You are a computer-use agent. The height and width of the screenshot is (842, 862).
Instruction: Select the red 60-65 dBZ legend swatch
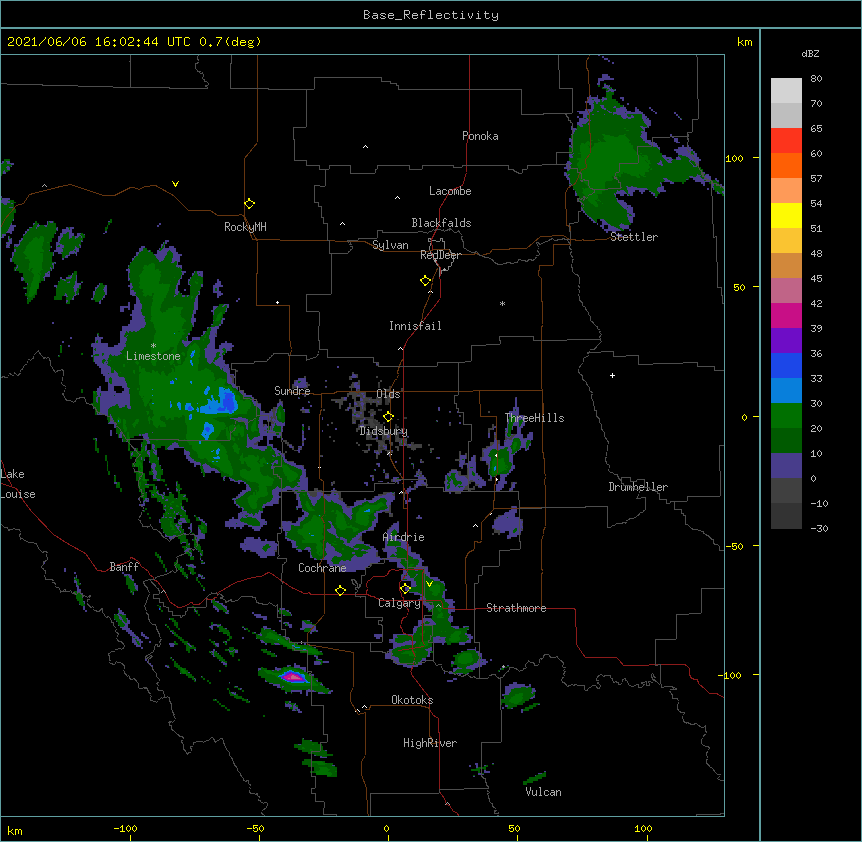tap(786, 141)
